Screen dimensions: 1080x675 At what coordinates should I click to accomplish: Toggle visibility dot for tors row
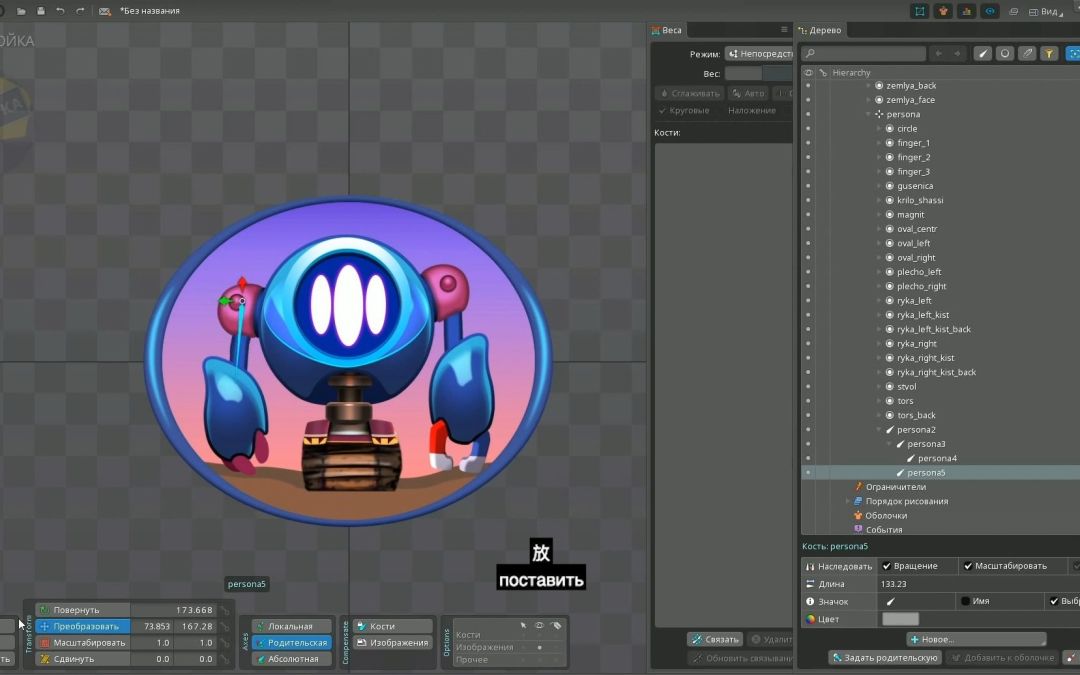(x=809, y=401)
